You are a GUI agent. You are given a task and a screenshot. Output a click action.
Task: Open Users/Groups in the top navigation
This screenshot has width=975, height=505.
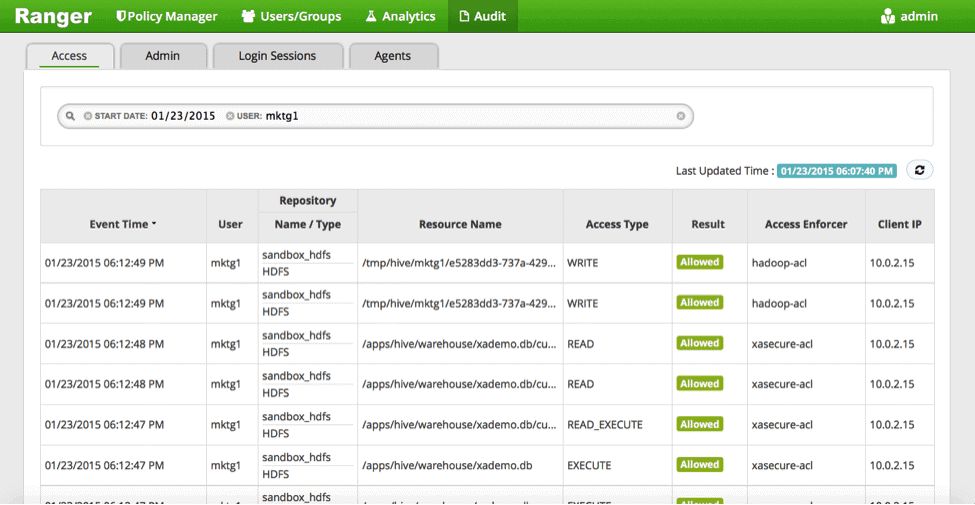(x=291, y=16)
